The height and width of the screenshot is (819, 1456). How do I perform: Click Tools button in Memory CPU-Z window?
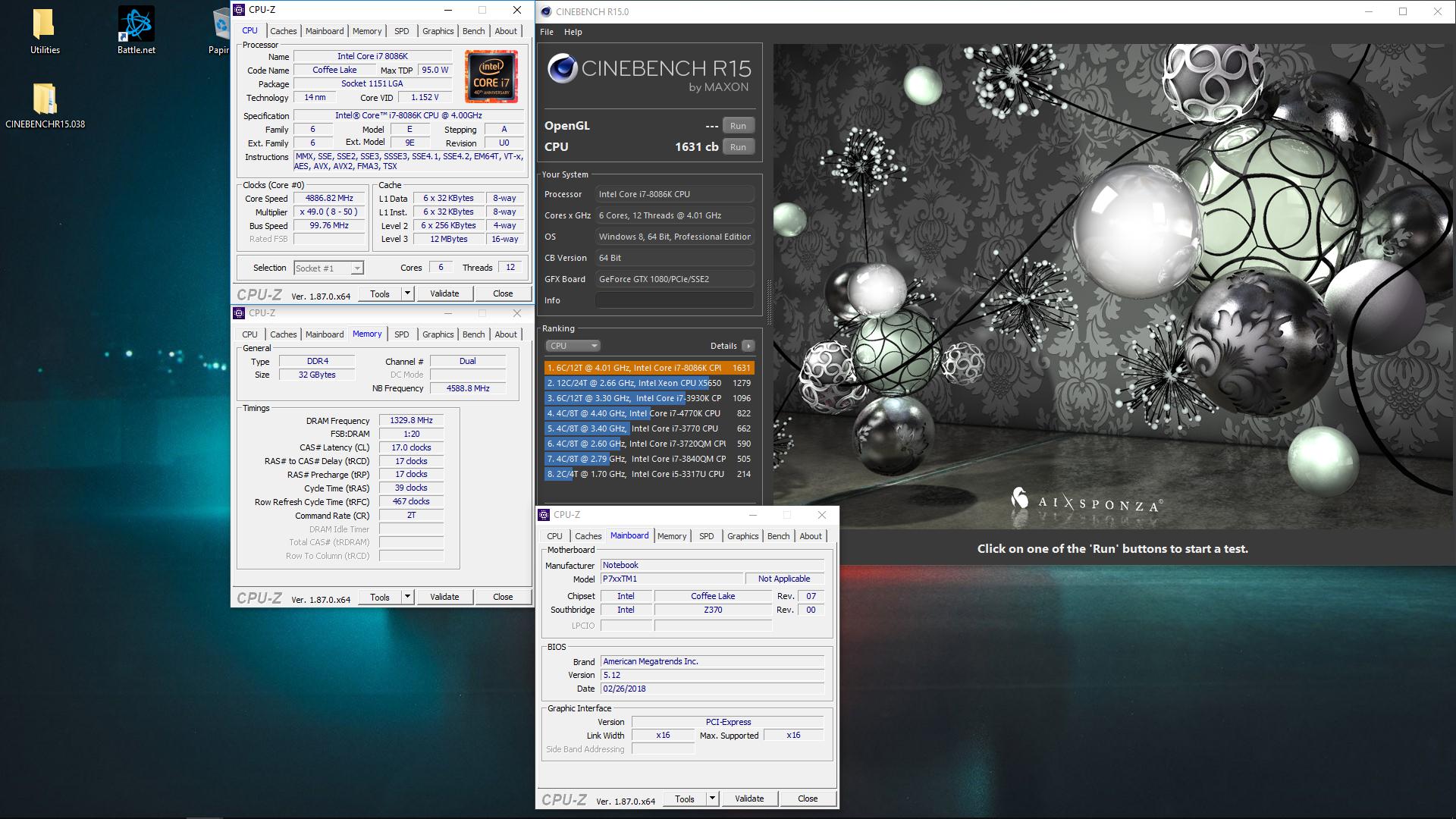point(380,597)
